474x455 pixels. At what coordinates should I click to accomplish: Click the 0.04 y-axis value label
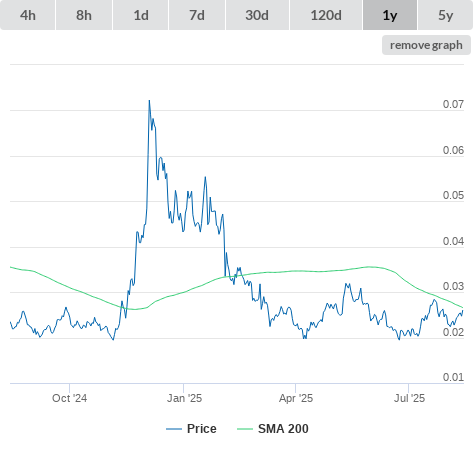click(x=453, y=241)
